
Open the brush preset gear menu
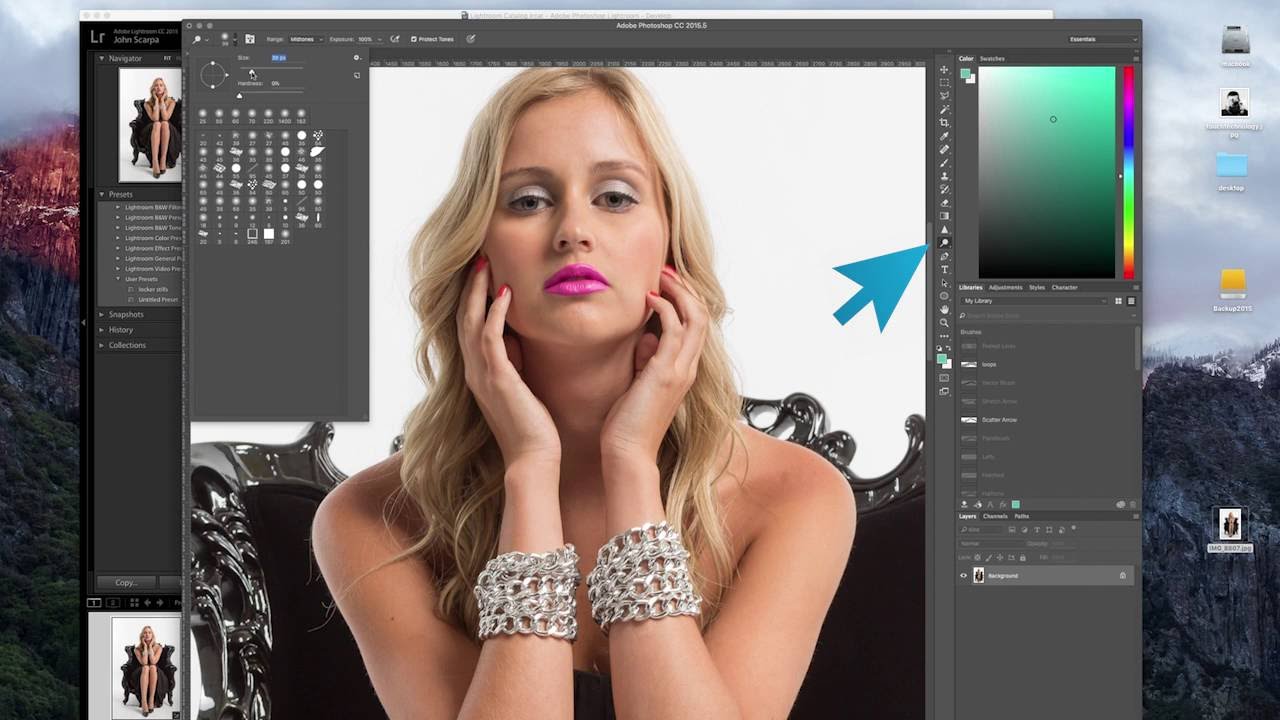(x=357, y=58)
